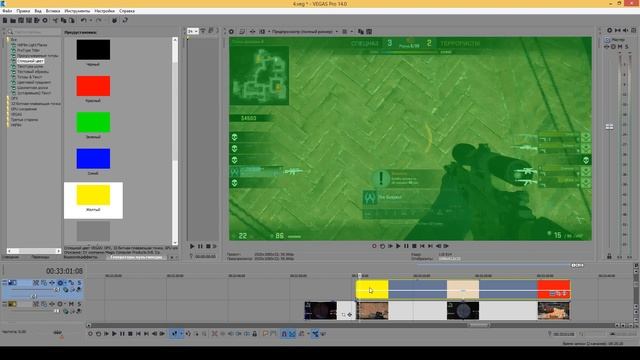Image resolution: width=640 pixels, height=360 pixels.
Task: Toggle the auto crossfade icon in the timeline toolbar
Action: click(x=292, y=334)
